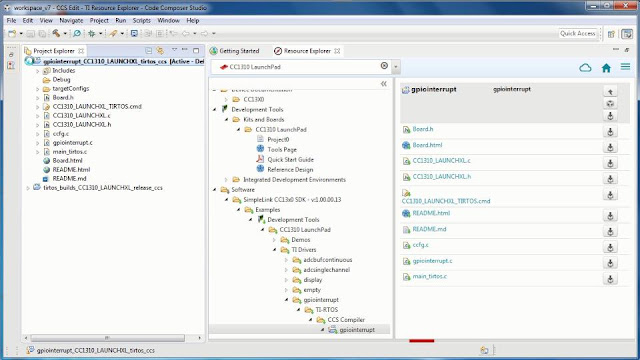Click Collapse All in Project Explorer

(x=149, y=51)
